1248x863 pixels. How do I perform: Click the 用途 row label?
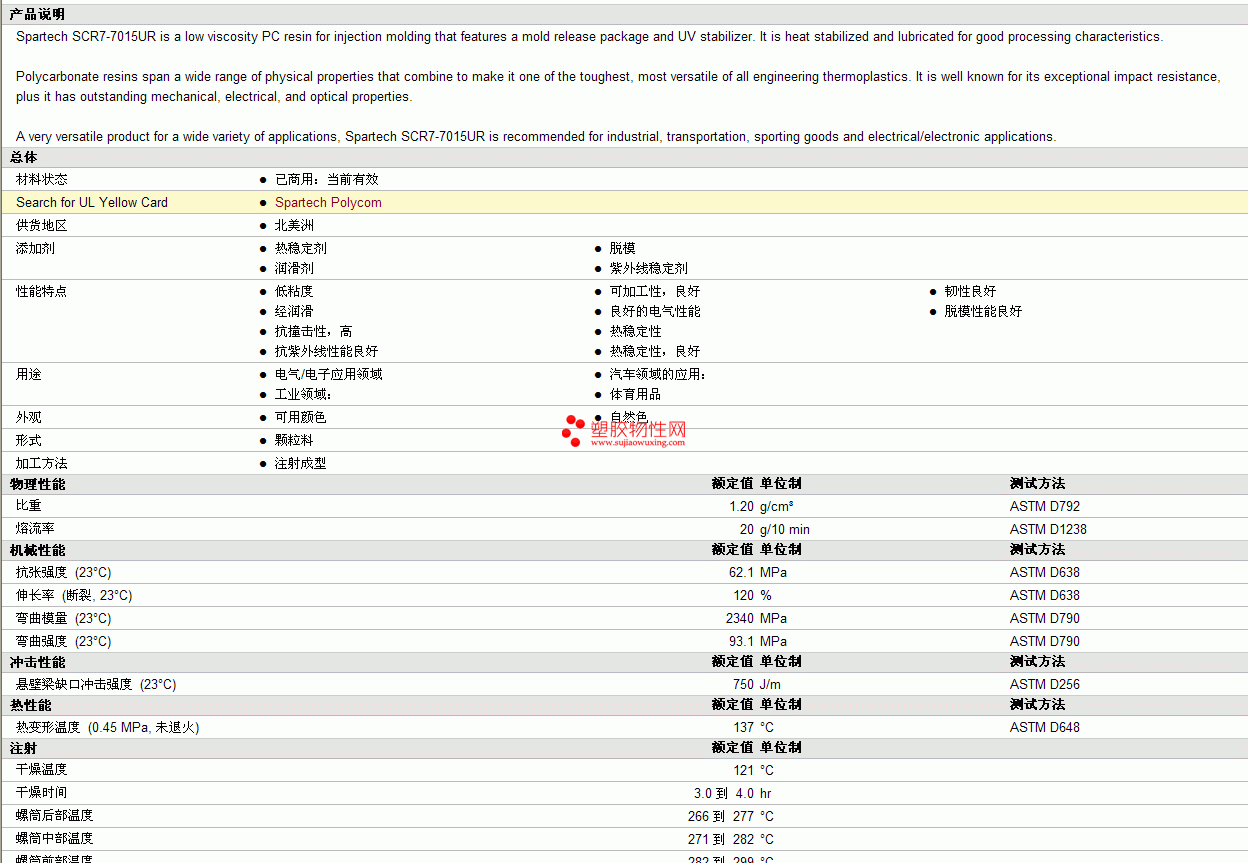click(x=29, y=374)
